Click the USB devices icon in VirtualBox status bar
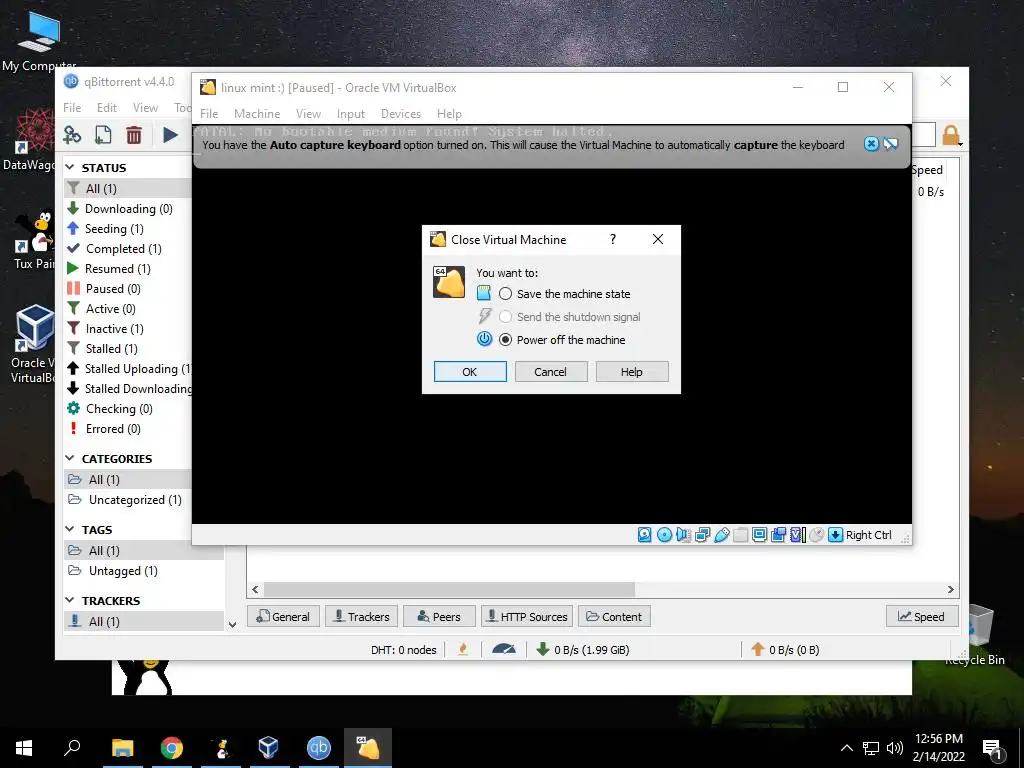This screenshot has height=768, width=1024. [x=722, y=535]
